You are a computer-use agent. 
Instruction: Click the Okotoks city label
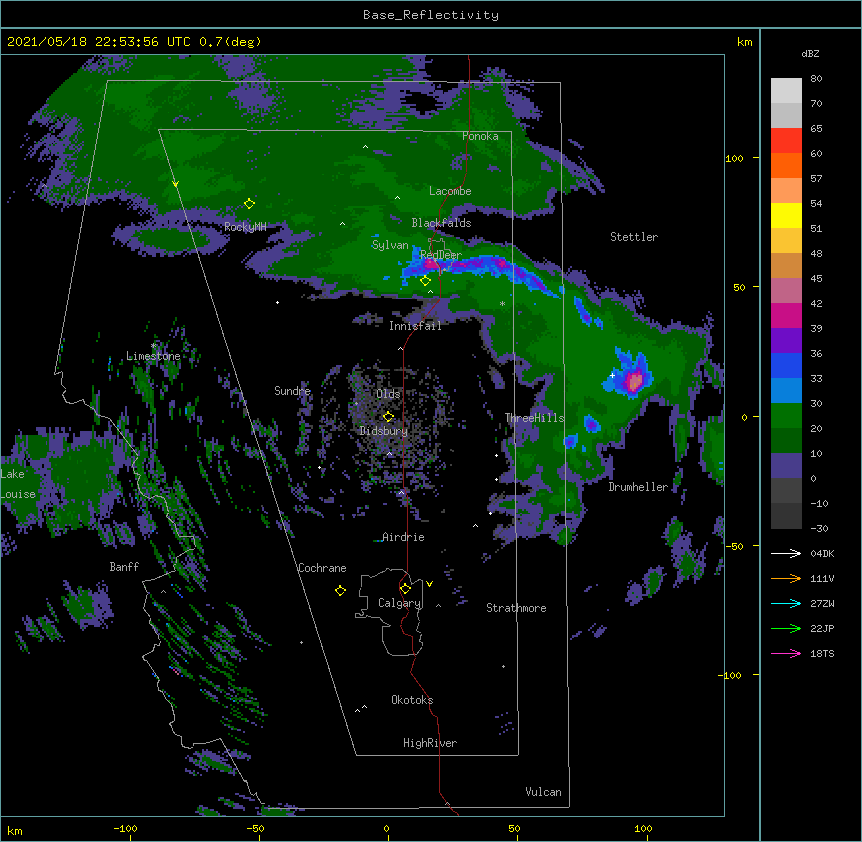click(412, 700)
